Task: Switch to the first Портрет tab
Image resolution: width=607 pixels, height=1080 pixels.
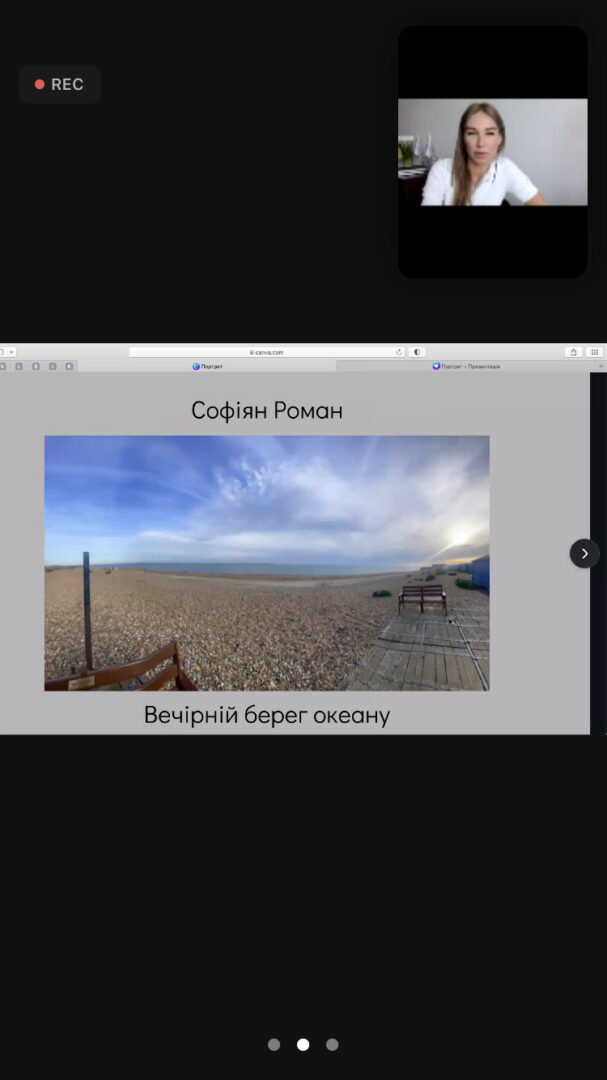Action: (207, 366)
